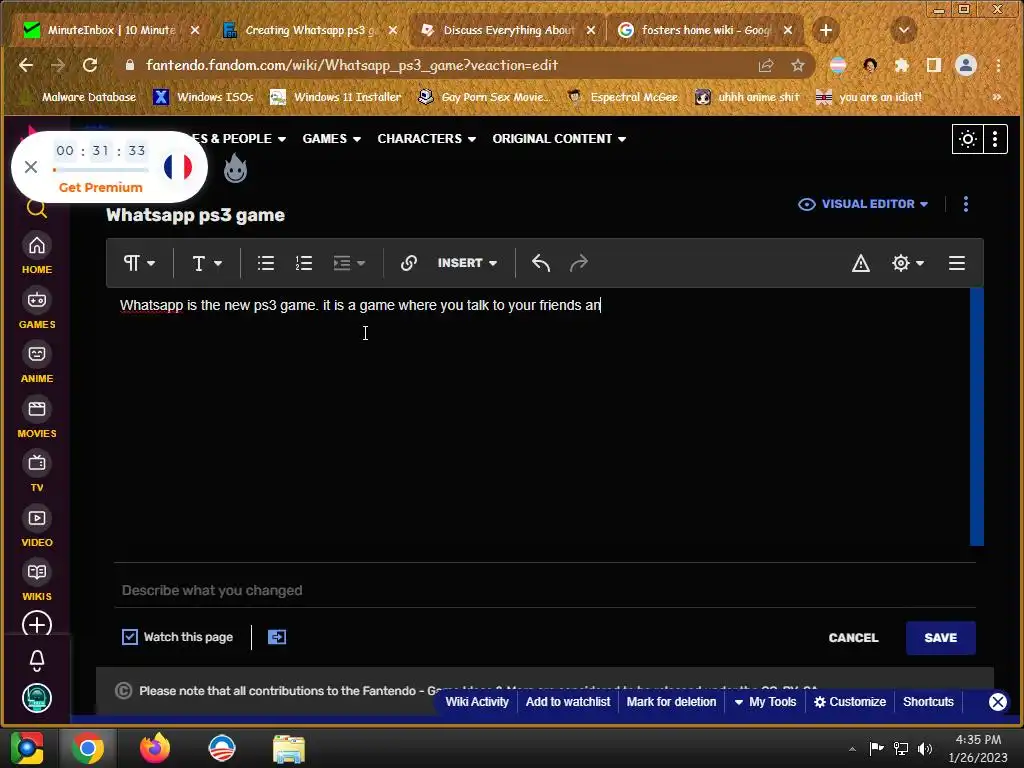The image size is (1024, 768).
Task: Open the editor more options dots
Action: (966, 204)
